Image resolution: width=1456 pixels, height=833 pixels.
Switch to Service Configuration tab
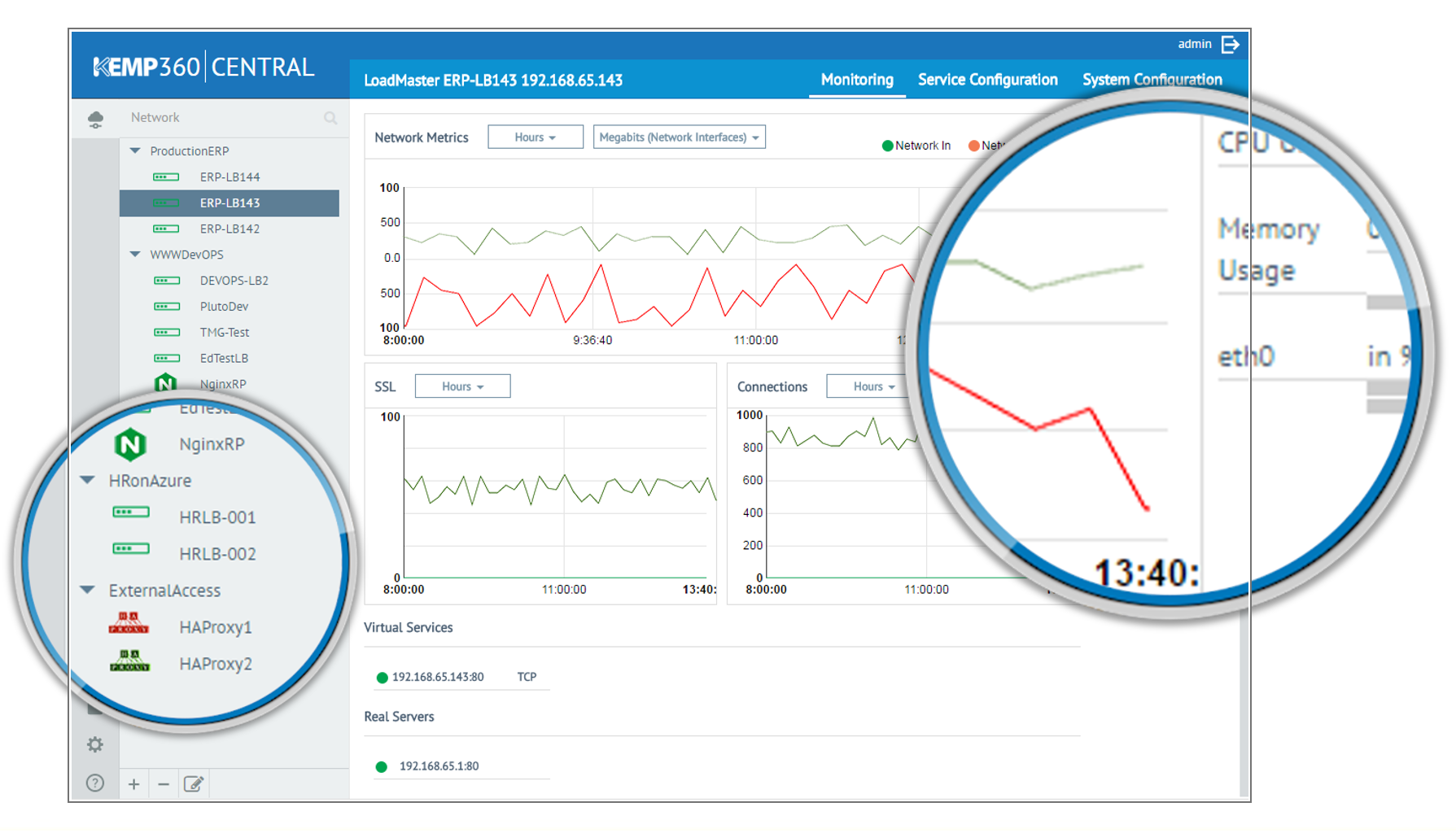click(x=987, y=80)
